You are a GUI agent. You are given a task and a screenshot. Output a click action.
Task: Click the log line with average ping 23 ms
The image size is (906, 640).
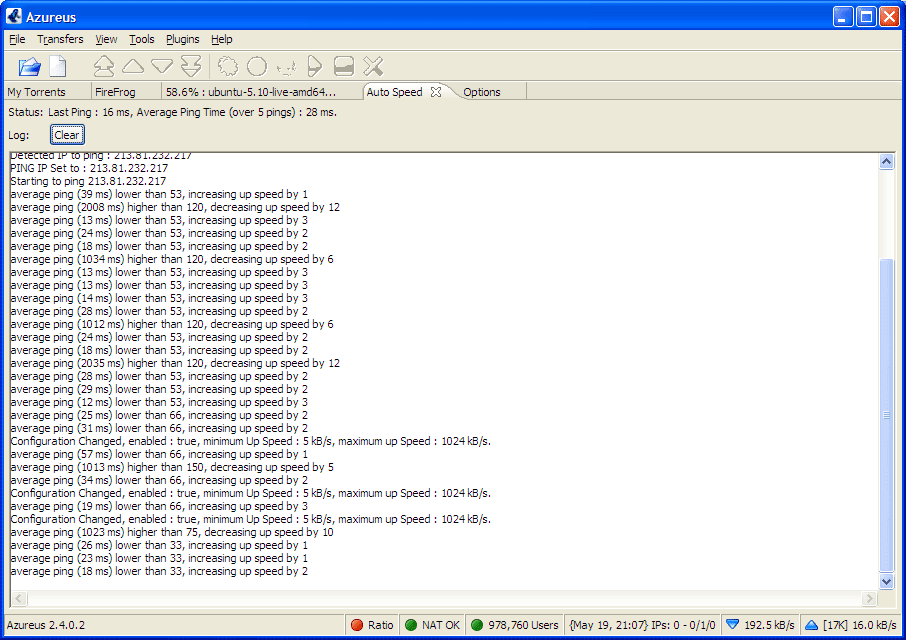[x=159, y=558]
